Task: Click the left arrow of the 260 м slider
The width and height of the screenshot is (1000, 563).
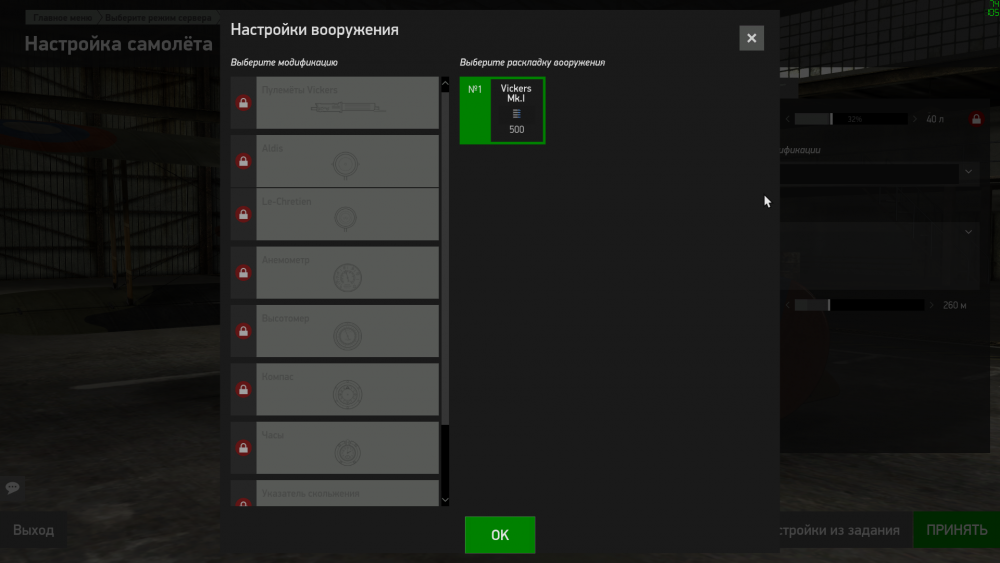Action: click(x=788, y=305)
